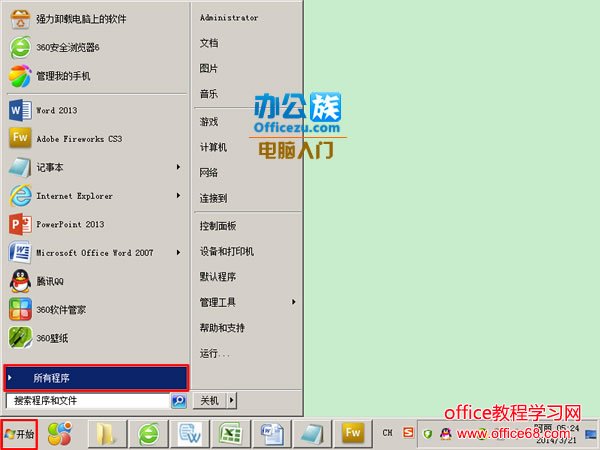Image resolution: width=600 pixels, height=450 pixels.
Task: Click the 搜索程序和文件 search box
Action: click(88, 401)
